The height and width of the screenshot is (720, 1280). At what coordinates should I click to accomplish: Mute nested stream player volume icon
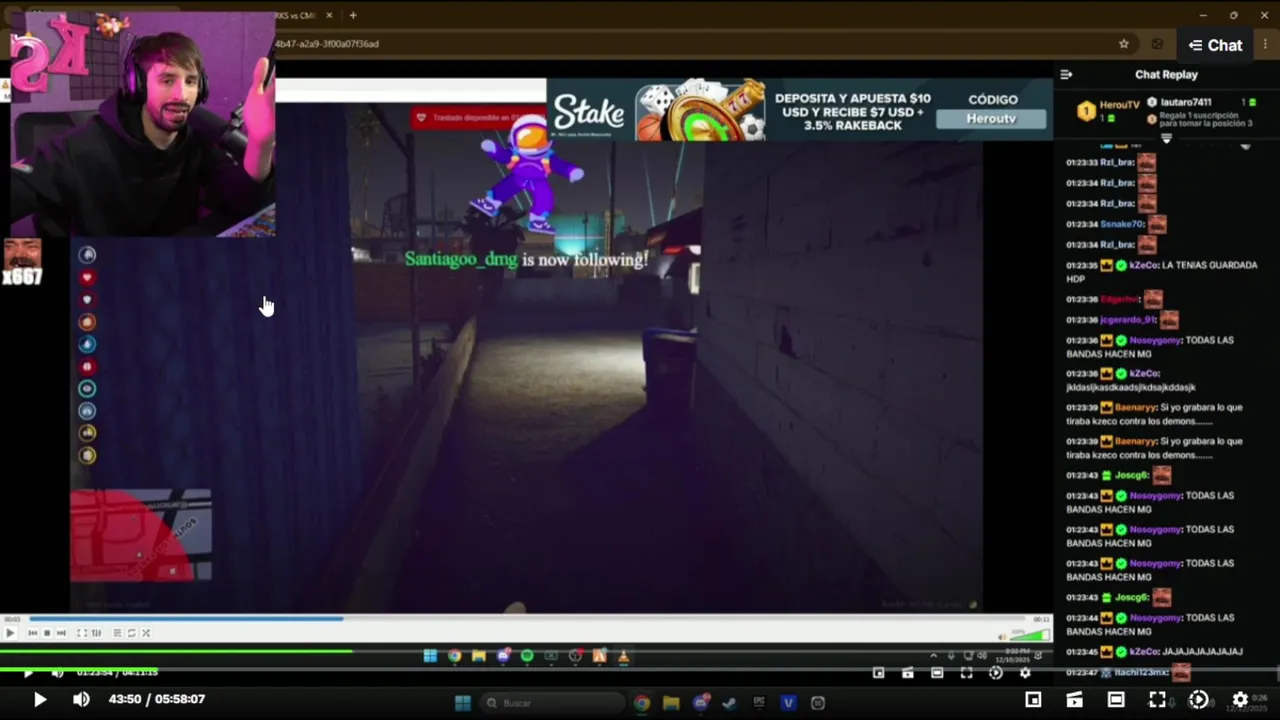pos(57,673)
